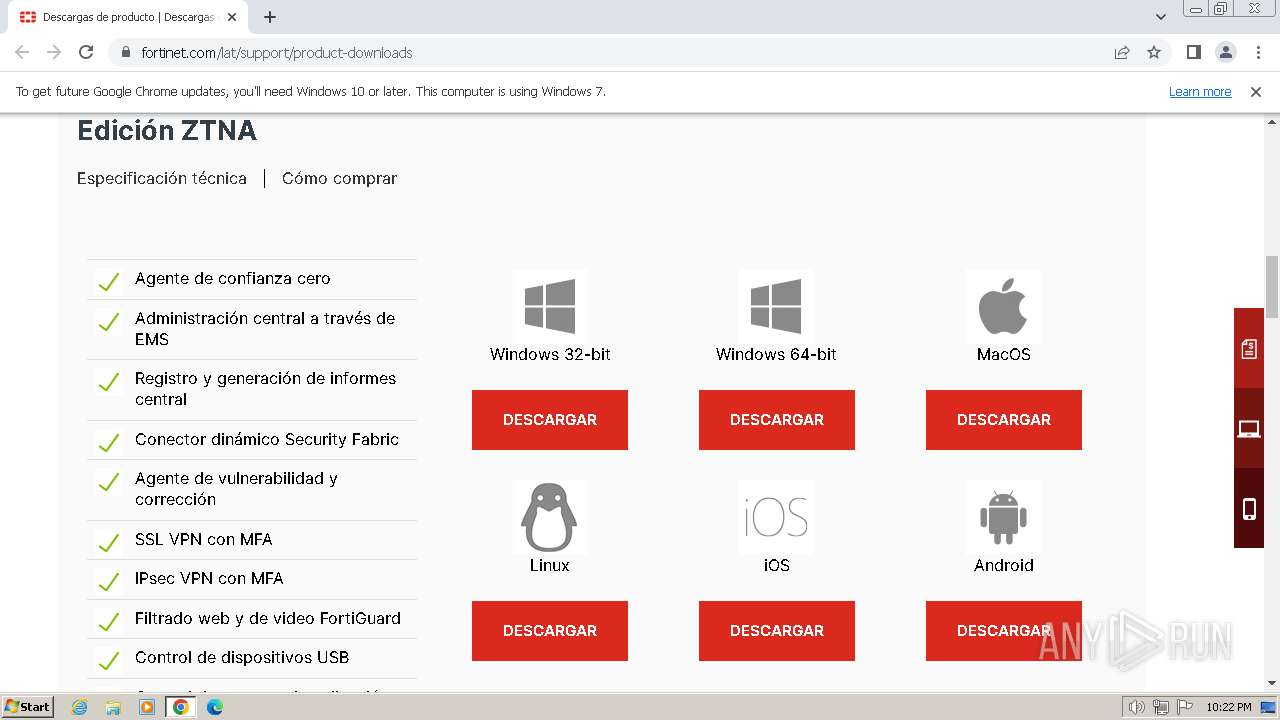Click 'Control de dispositivos USB' text
The height and width of the screenshot is (720, 1280).
point(242,657)
